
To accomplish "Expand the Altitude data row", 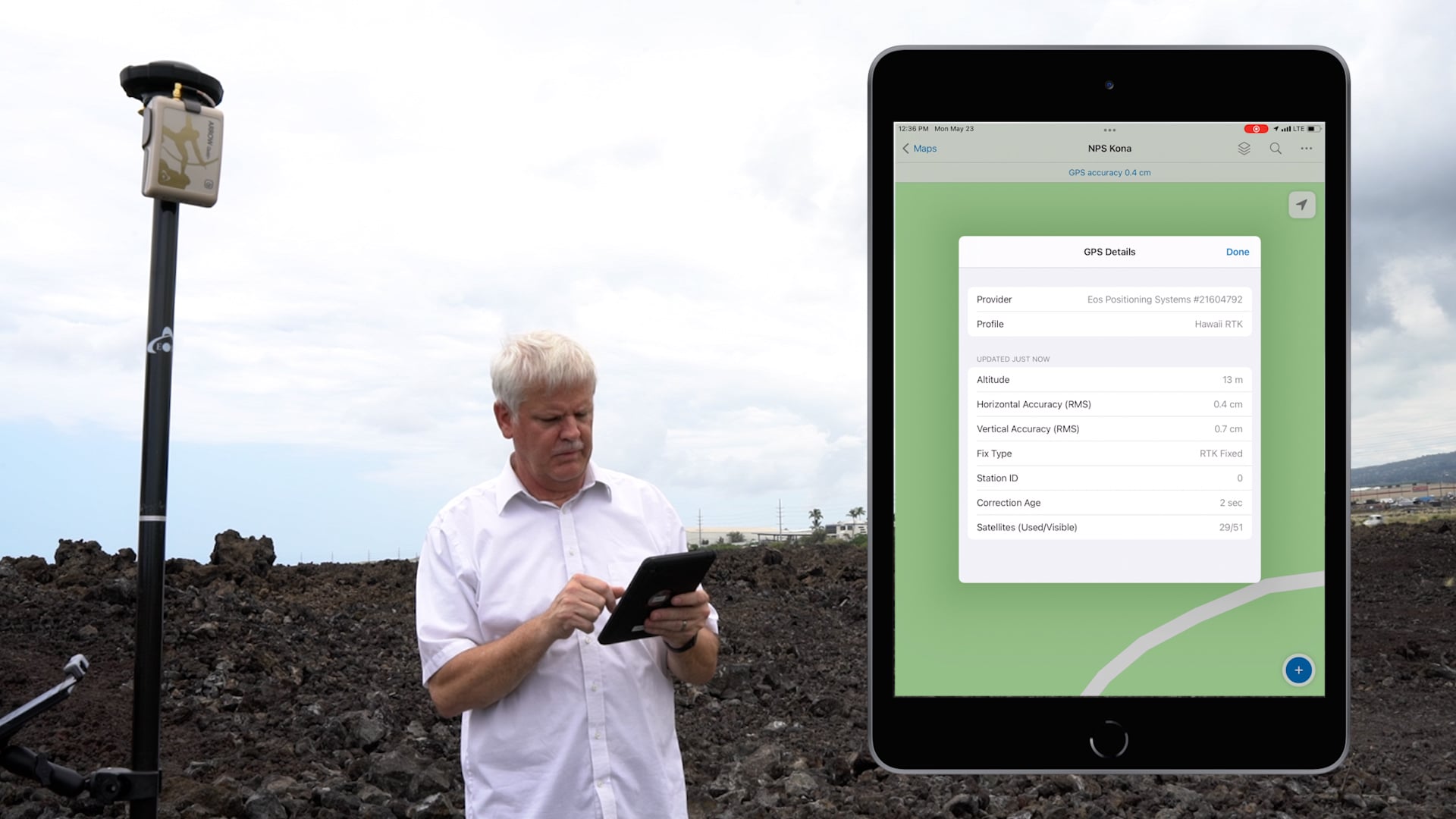I will click(1108, 379).
